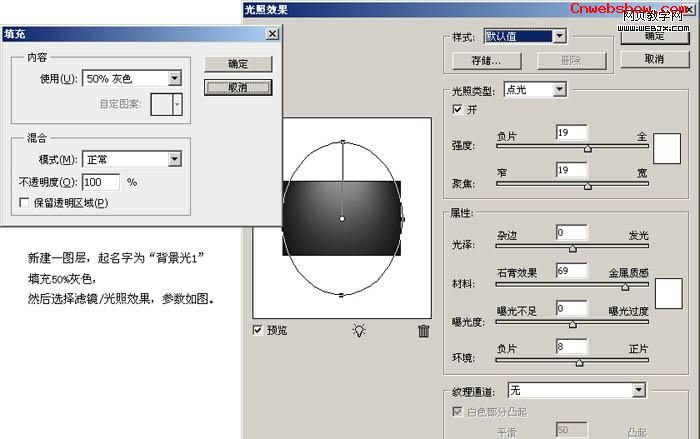Click 取消 in the 填充 dialog
Viewport: 700px width, 439px height.
coord(238,87)
